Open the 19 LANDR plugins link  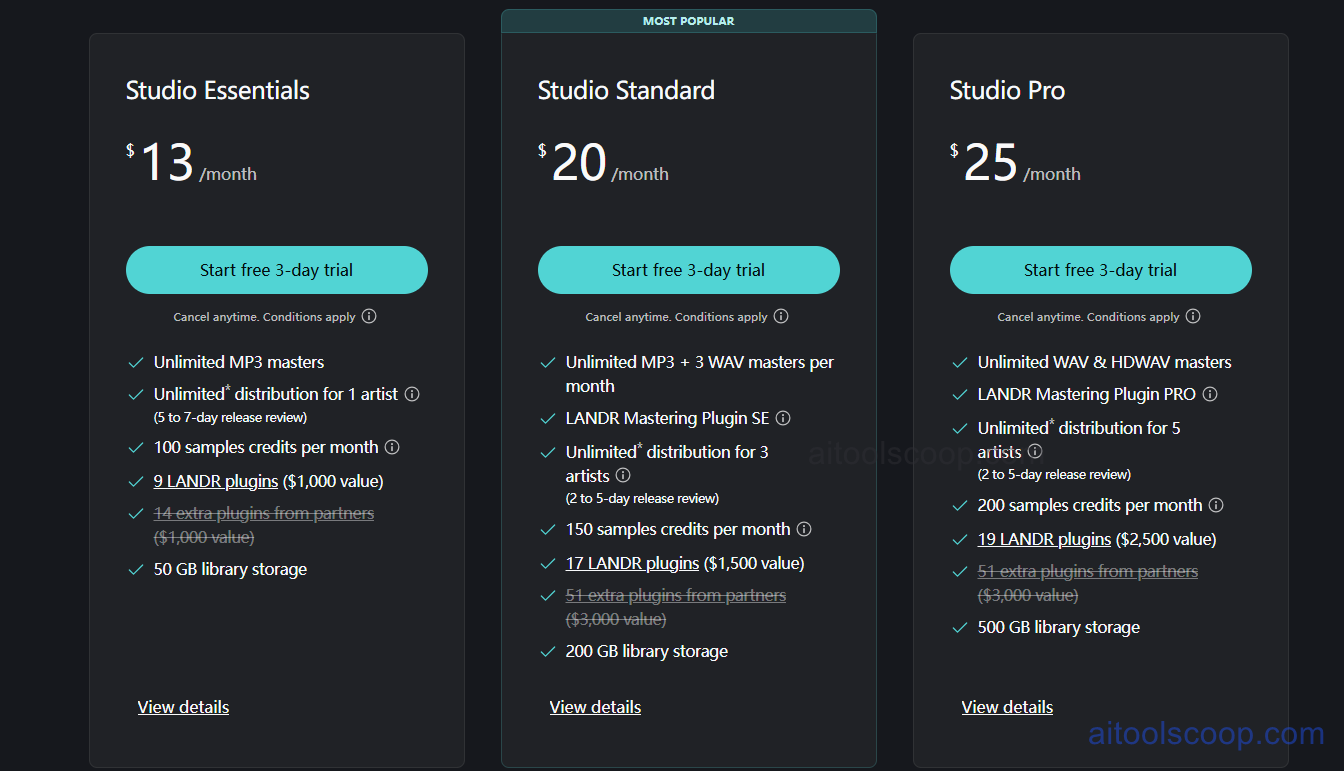1044,539
